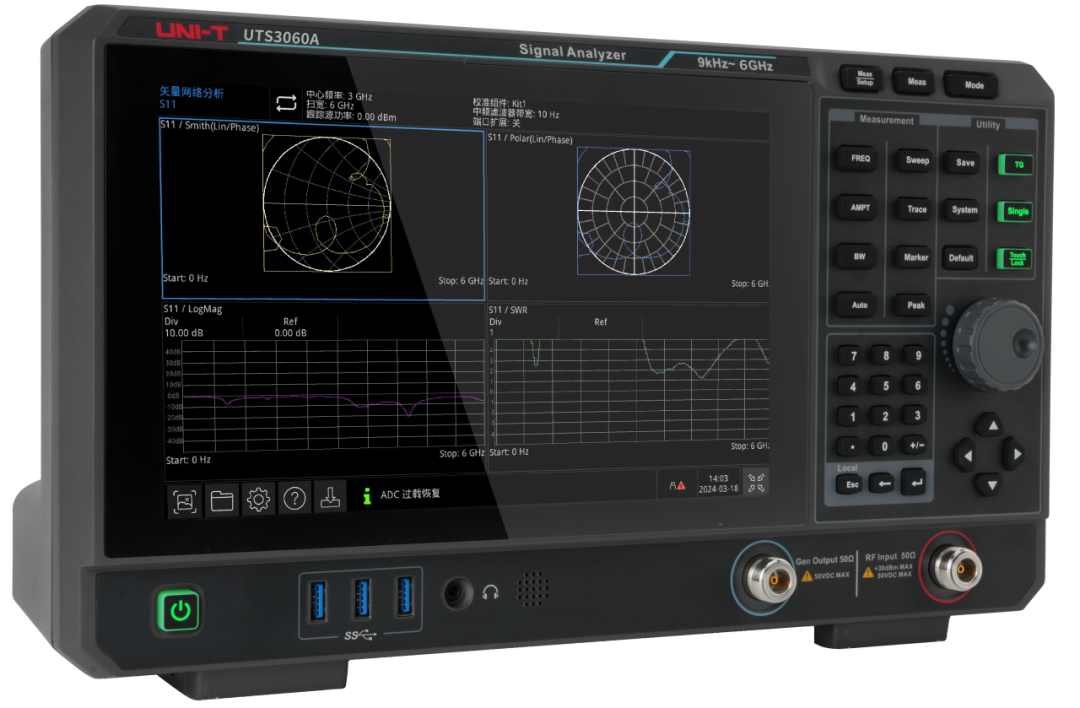1080x708 pixels.
Task: Tap the green ADC info icon
Action: click(367, 496)
